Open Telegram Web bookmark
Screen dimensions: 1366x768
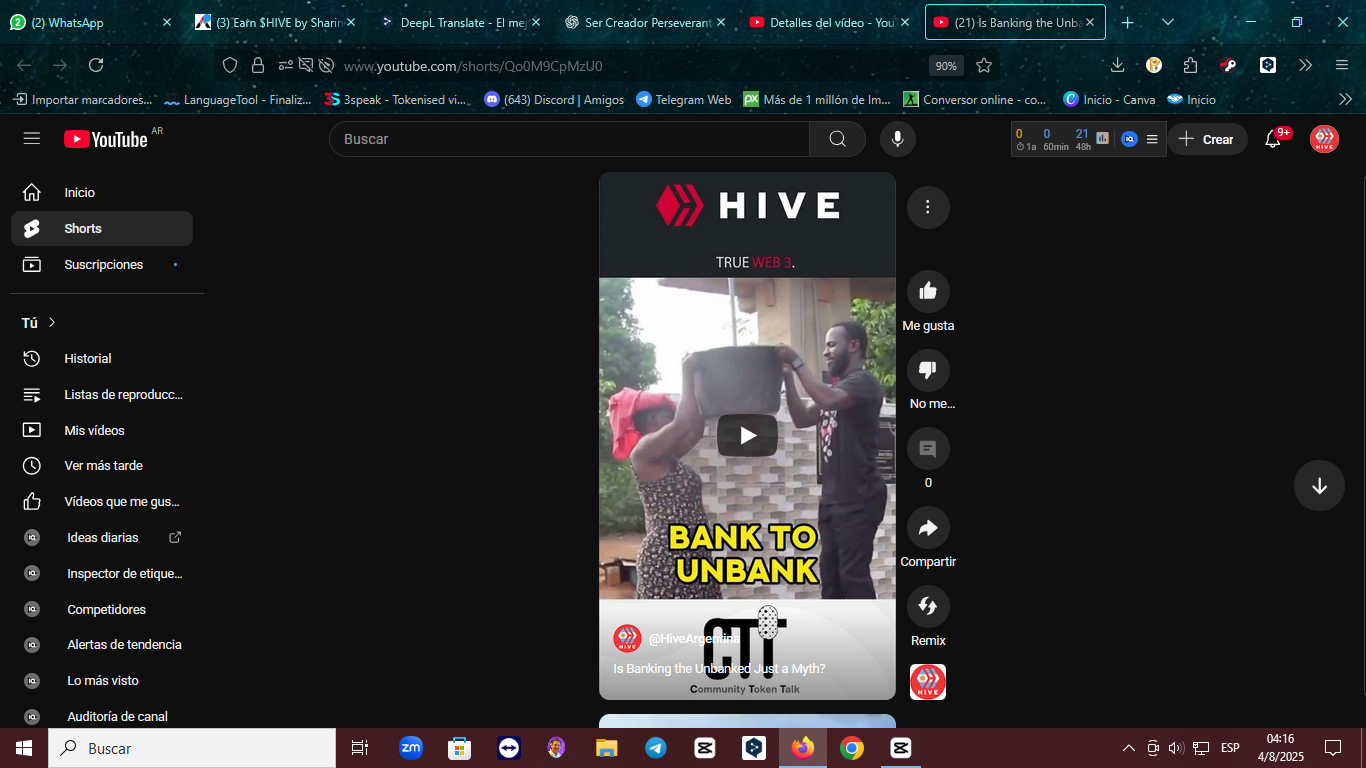(683, 99)
